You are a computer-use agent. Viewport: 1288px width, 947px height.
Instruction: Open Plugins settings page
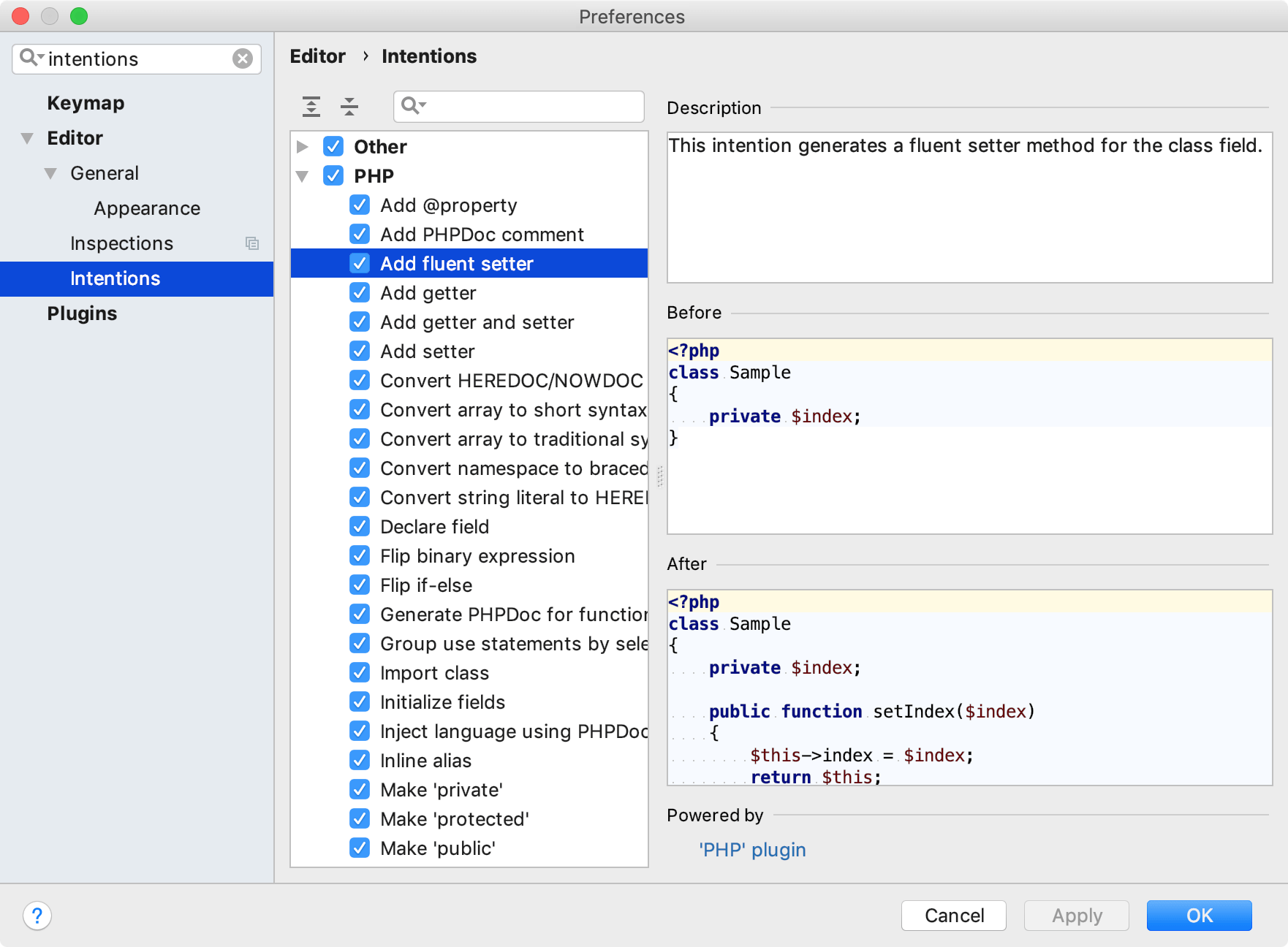[x=82, y=313]
